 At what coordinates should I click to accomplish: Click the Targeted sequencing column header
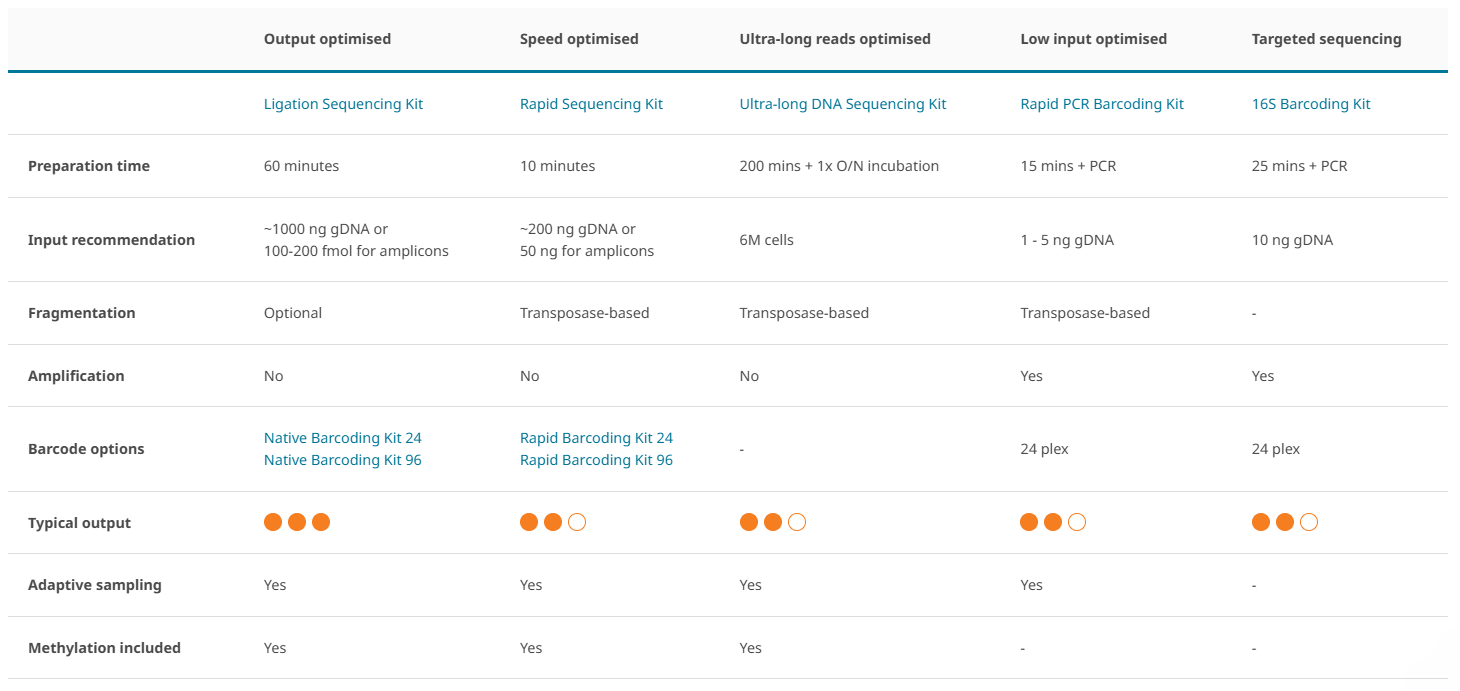tap(1326, 39)
